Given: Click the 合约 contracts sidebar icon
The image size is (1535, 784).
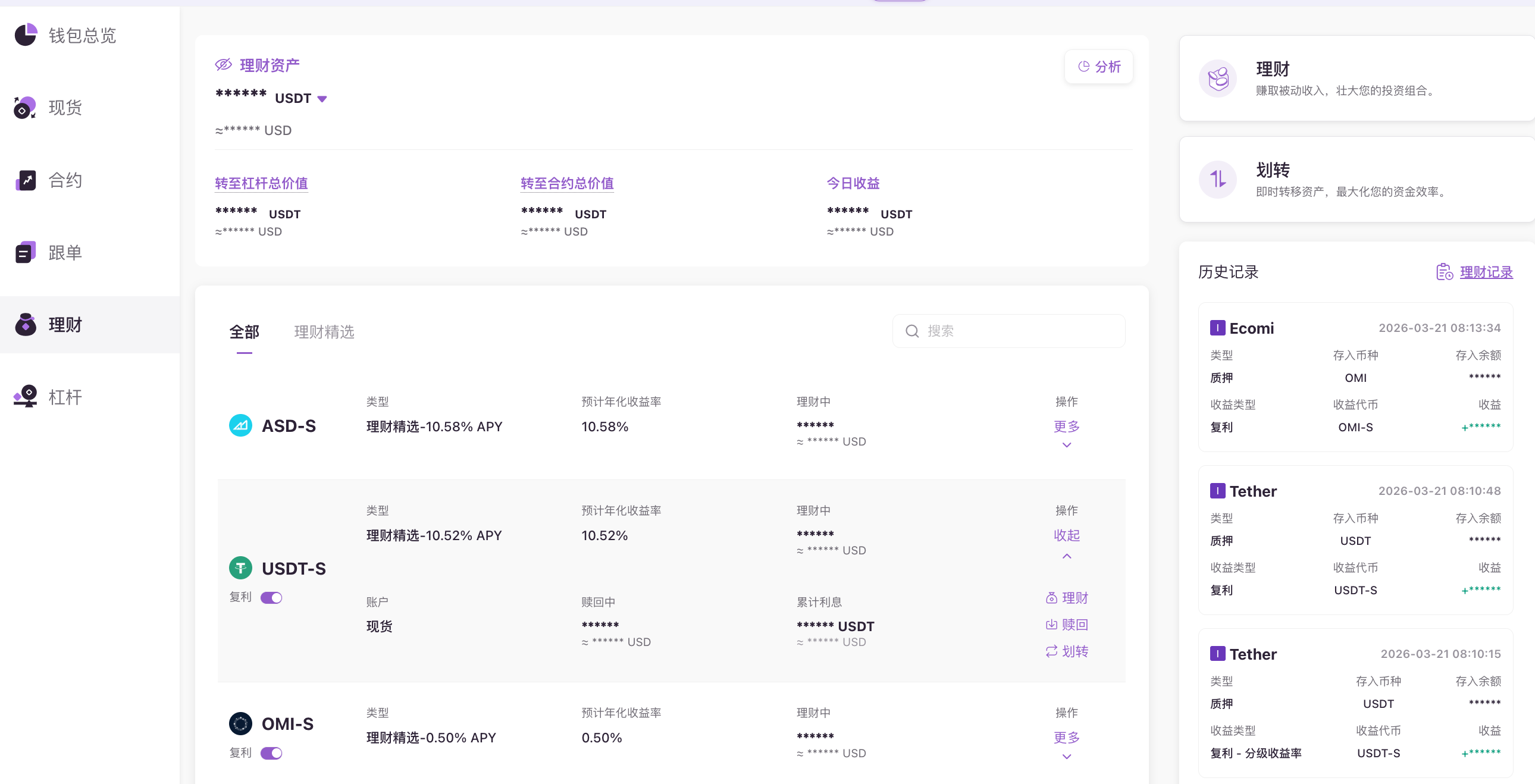Looking at the screenshot, I should [26, 180].
